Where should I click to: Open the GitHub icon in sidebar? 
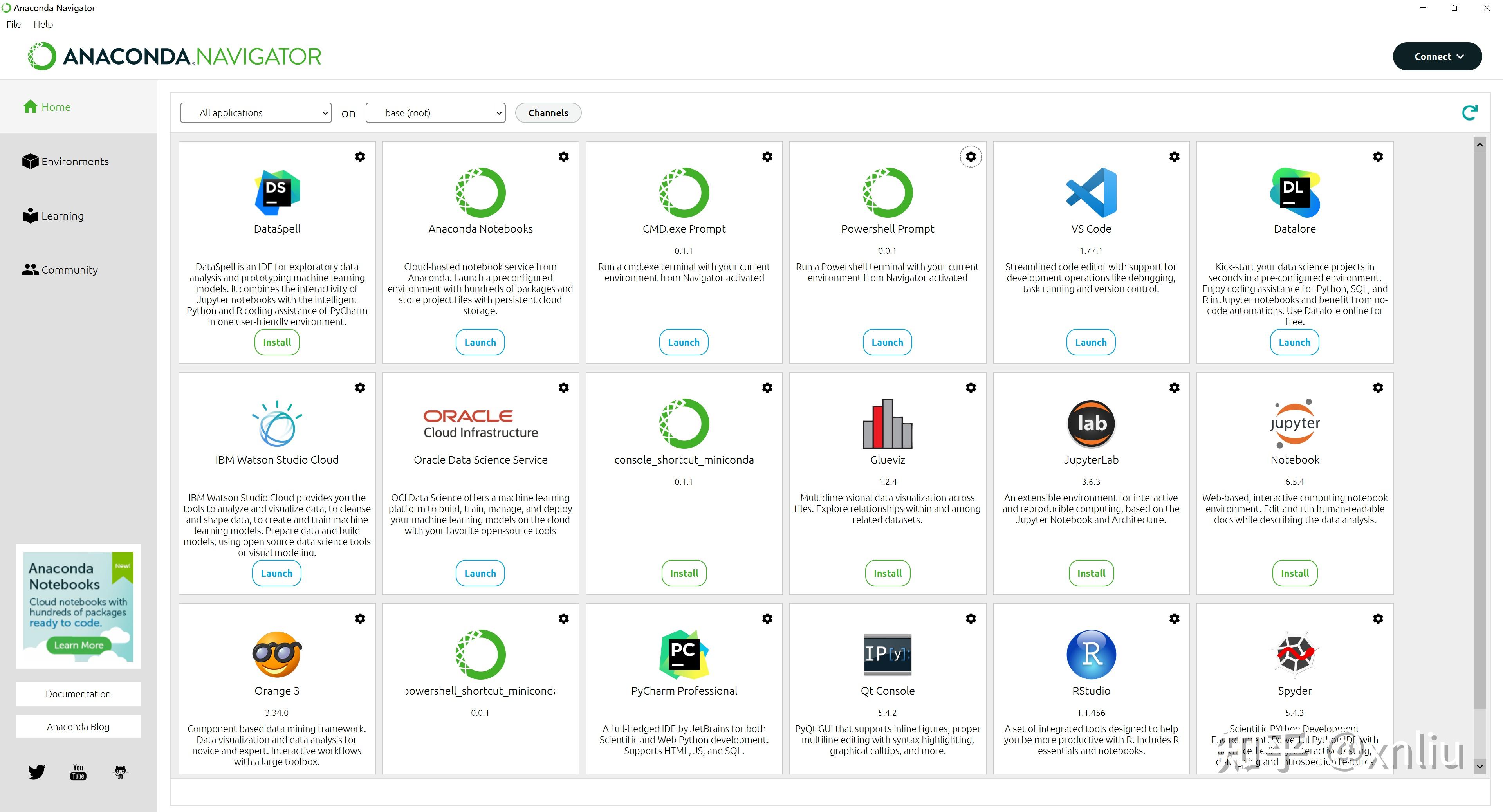(x=120, y=772)
